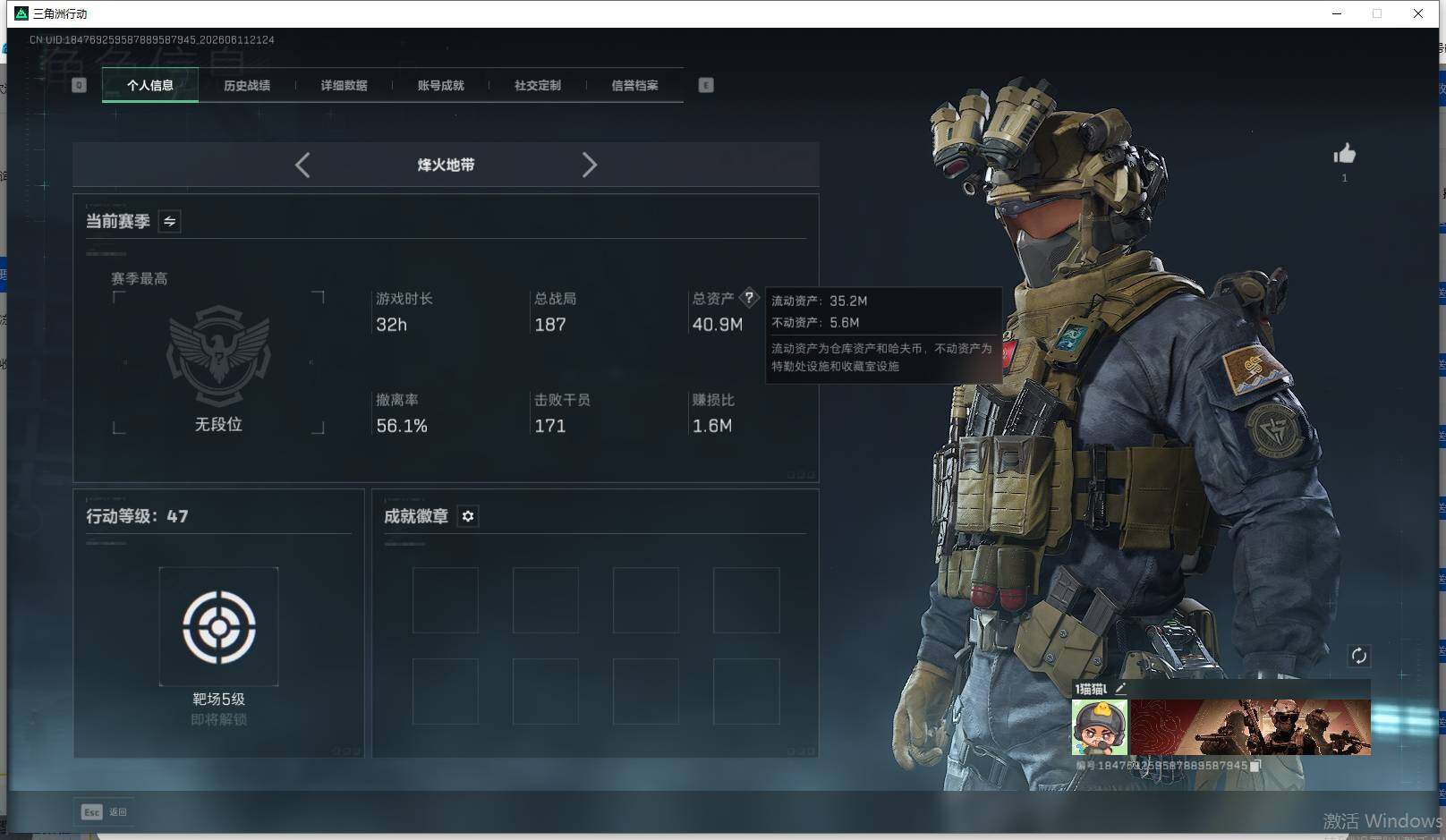
Task: Give a thumbs-up like to this profile
Action: [x=1344, y=154]
